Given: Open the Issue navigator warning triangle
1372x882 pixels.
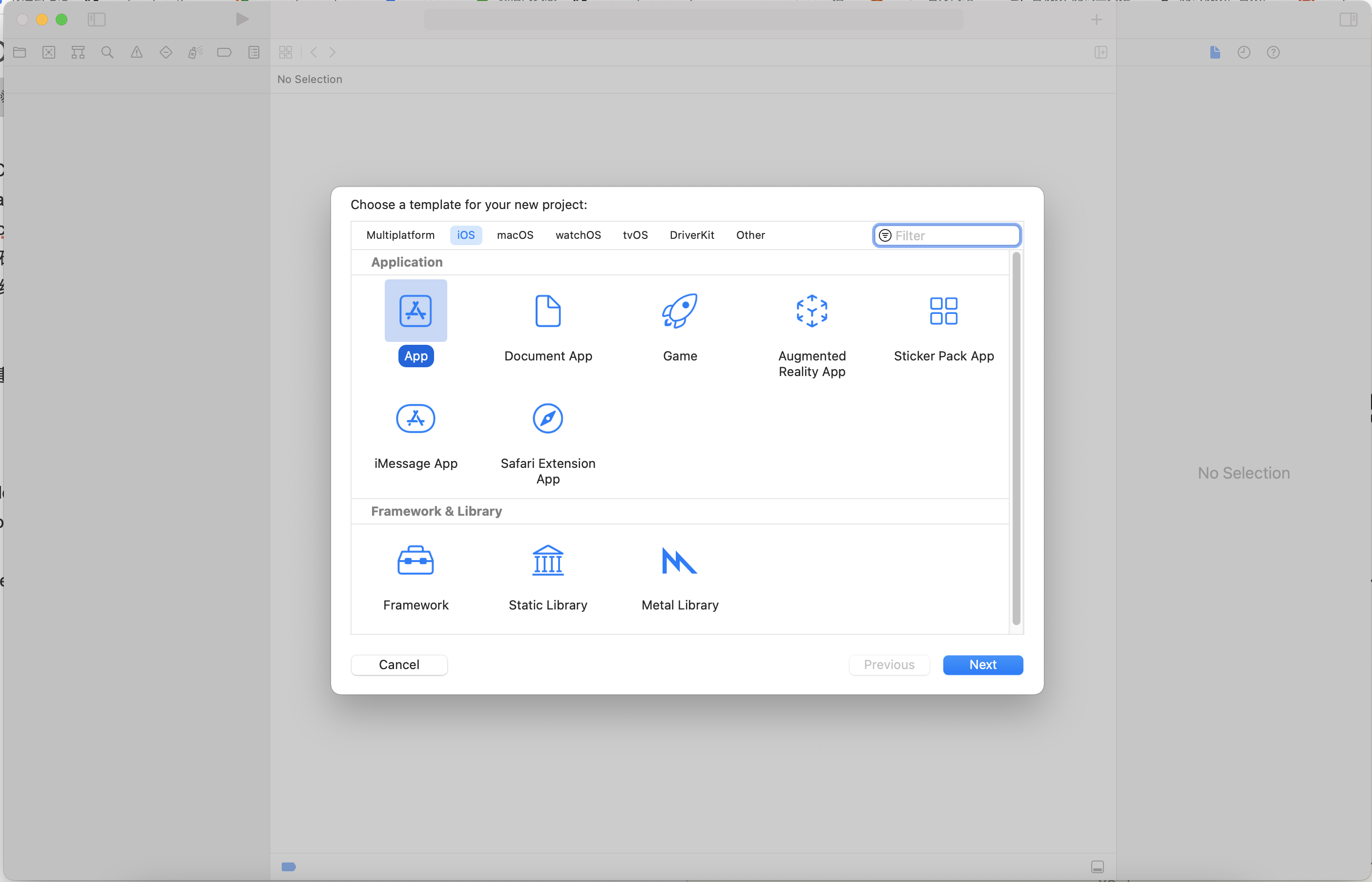Looking at the screenshot, I should pyautogui.click(x=137, y=52).
